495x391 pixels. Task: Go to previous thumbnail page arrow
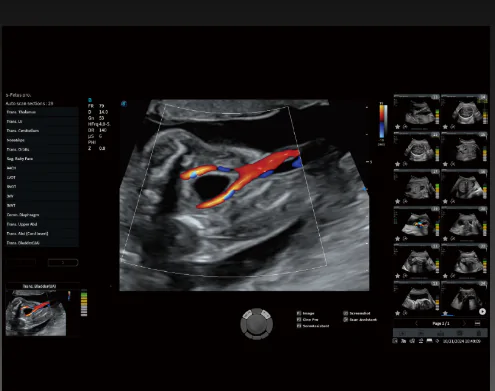[417, 323]
